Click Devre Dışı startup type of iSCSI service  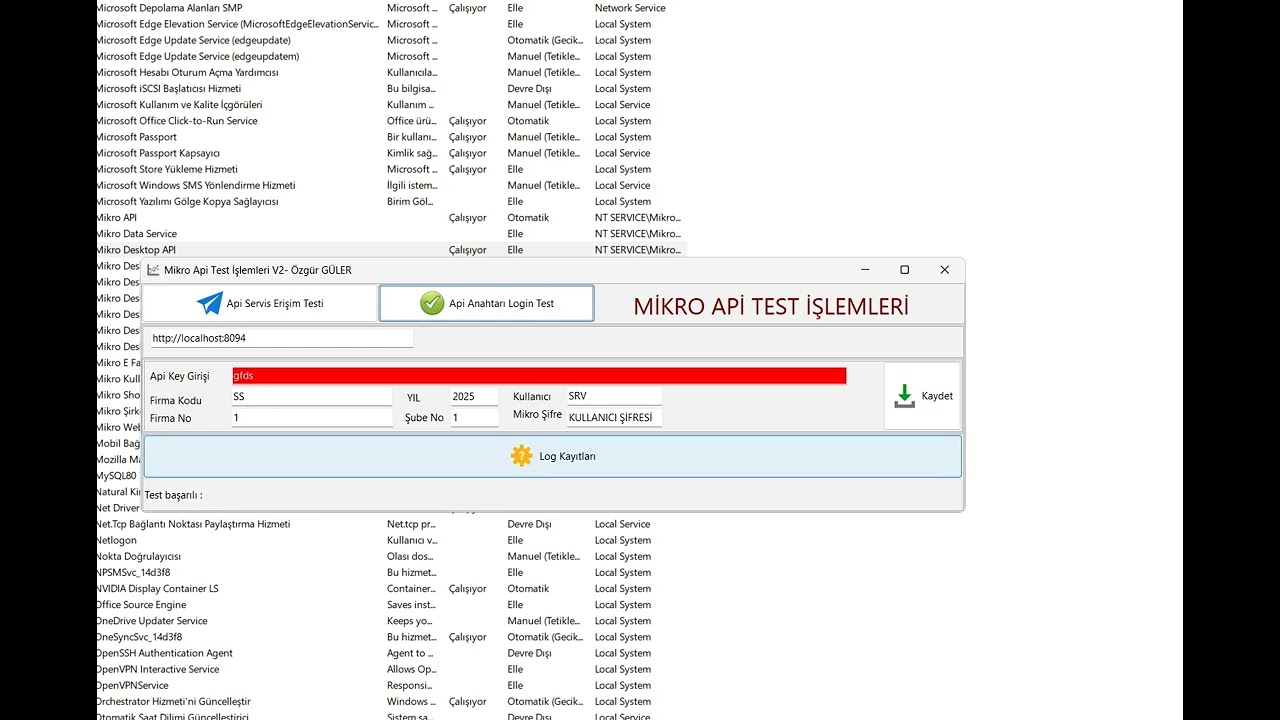pyautogui.click(x=529, y=88)
